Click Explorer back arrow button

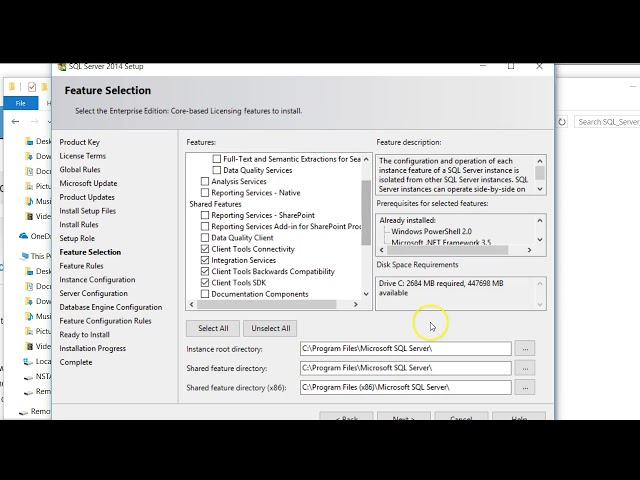pos(16,122)
